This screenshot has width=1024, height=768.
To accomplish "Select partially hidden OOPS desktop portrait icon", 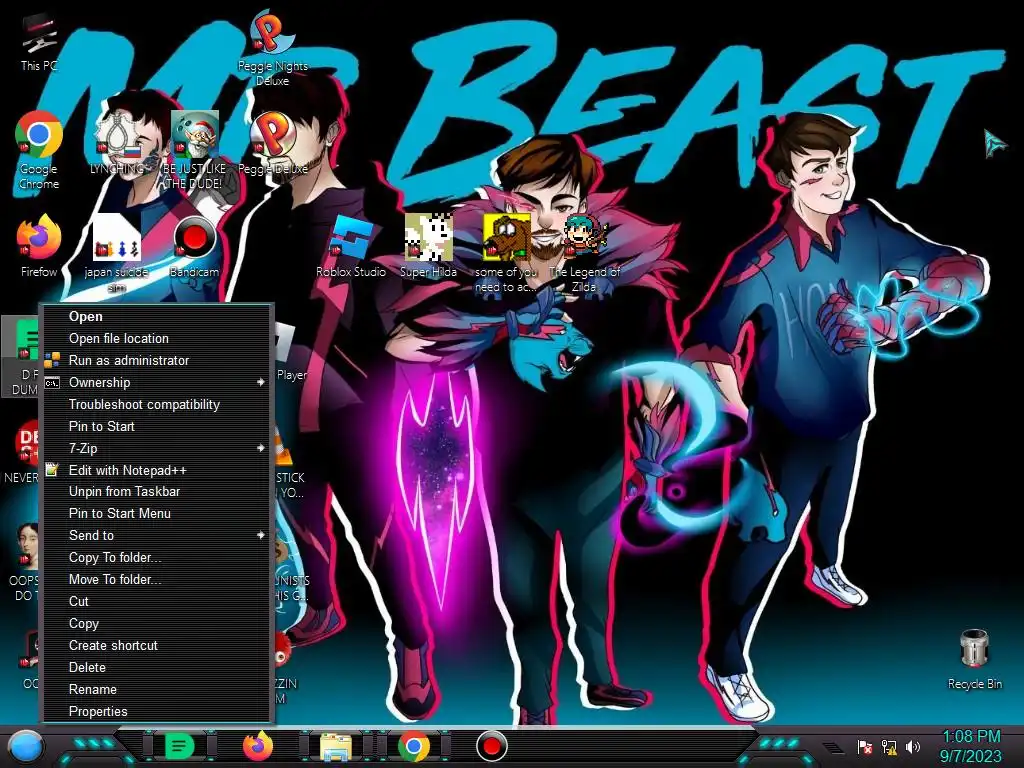I will pyautogui.click(x=24, y=562).
